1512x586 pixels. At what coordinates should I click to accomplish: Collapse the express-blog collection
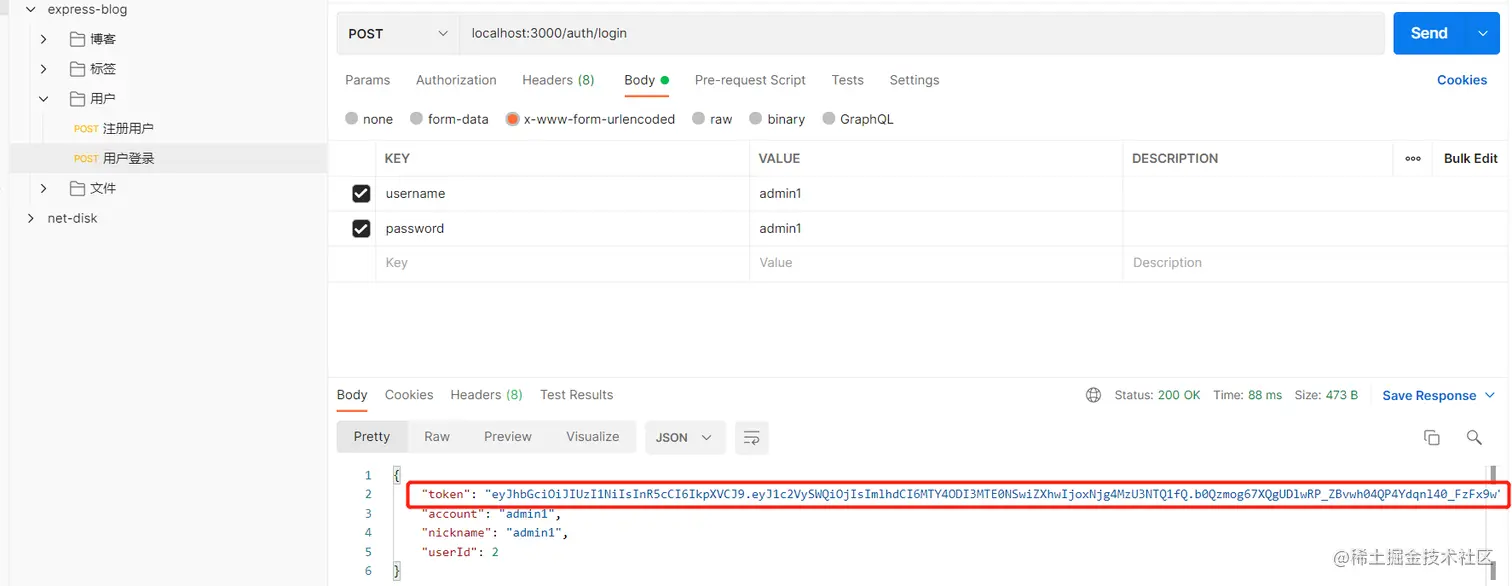click(x=30, y=10)
